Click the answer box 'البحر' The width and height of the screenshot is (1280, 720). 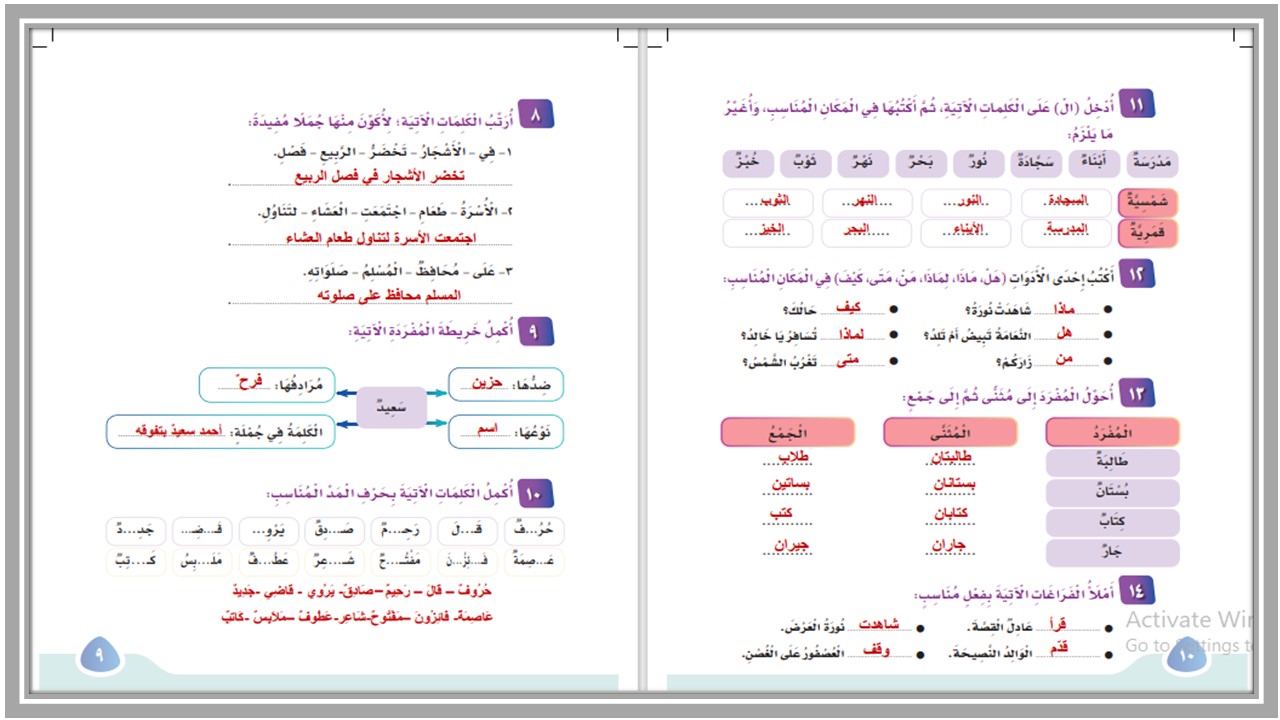click(x=868, y=232)
